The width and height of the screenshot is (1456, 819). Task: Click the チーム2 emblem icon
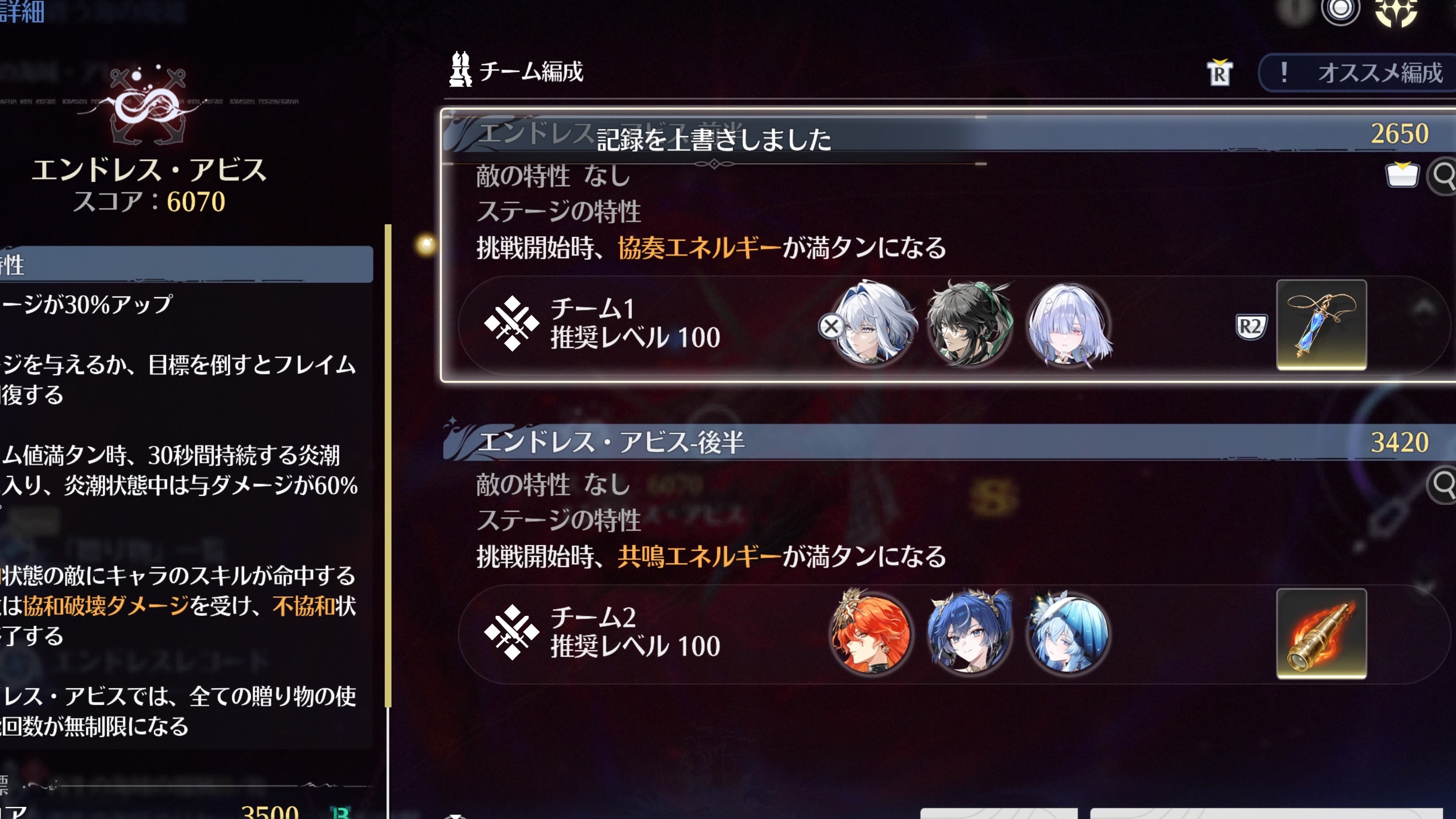(512, 632)
